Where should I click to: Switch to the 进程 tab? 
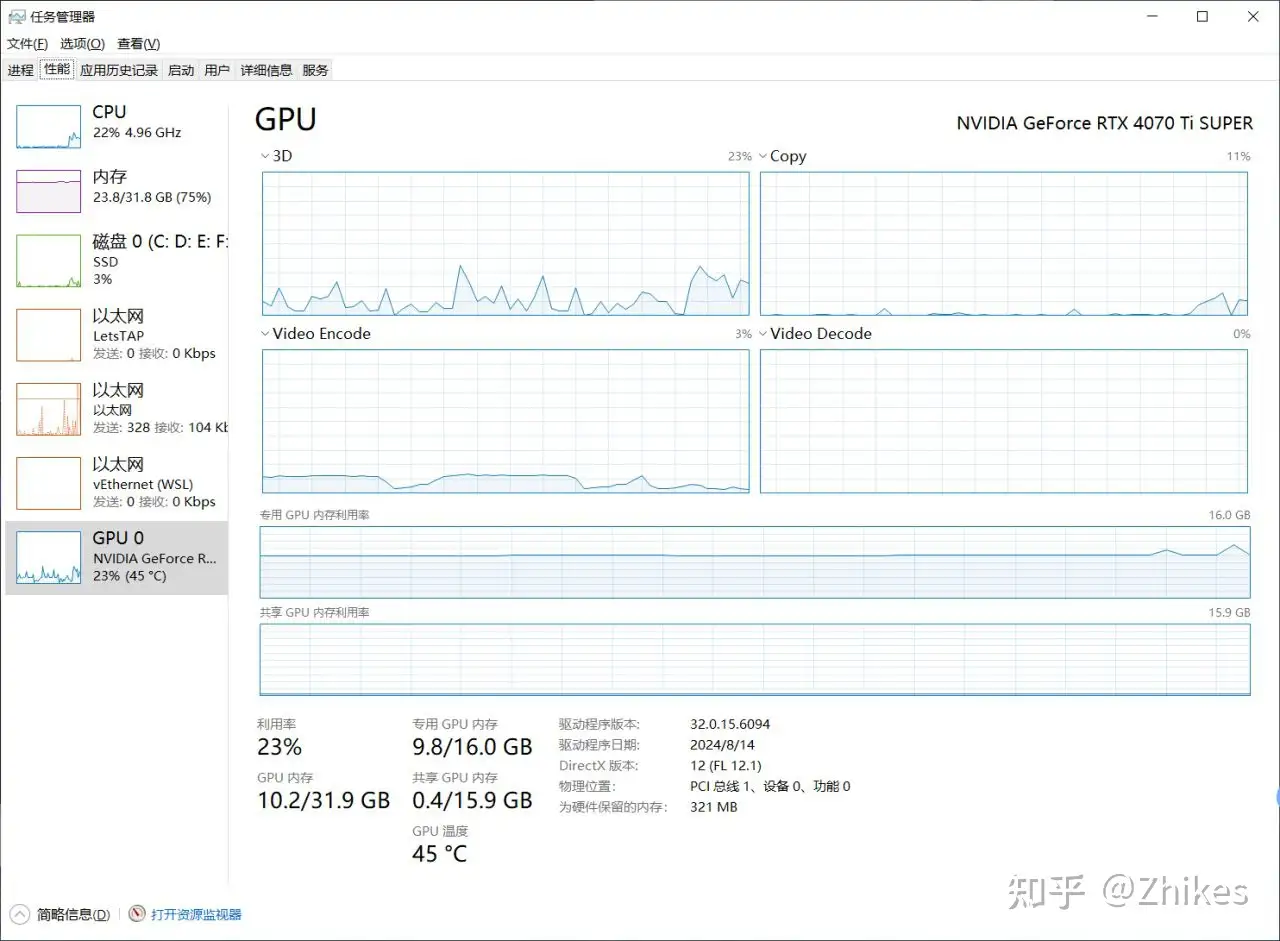(20, 70)
